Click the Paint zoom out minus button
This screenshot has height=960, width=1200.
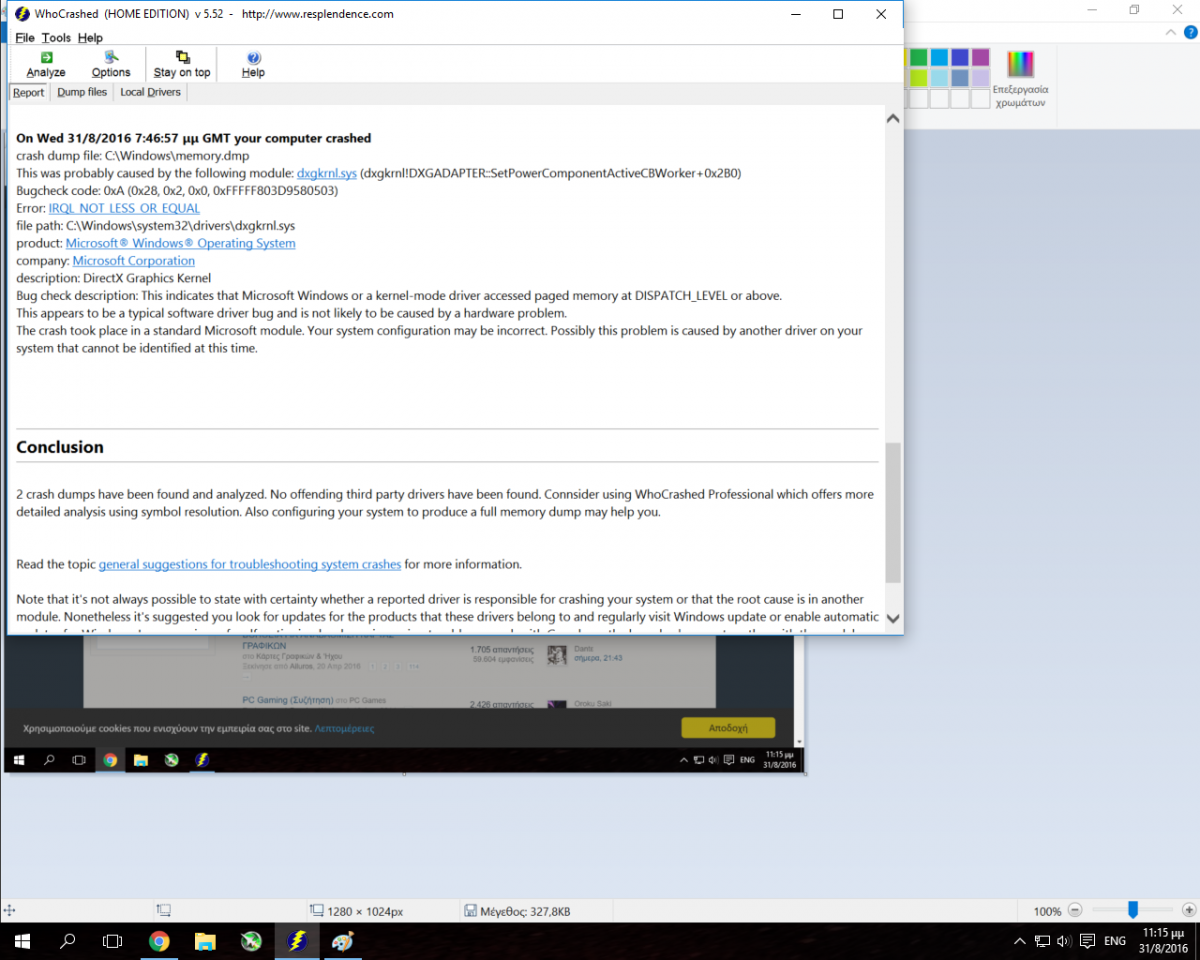[x=1075, y=910]
